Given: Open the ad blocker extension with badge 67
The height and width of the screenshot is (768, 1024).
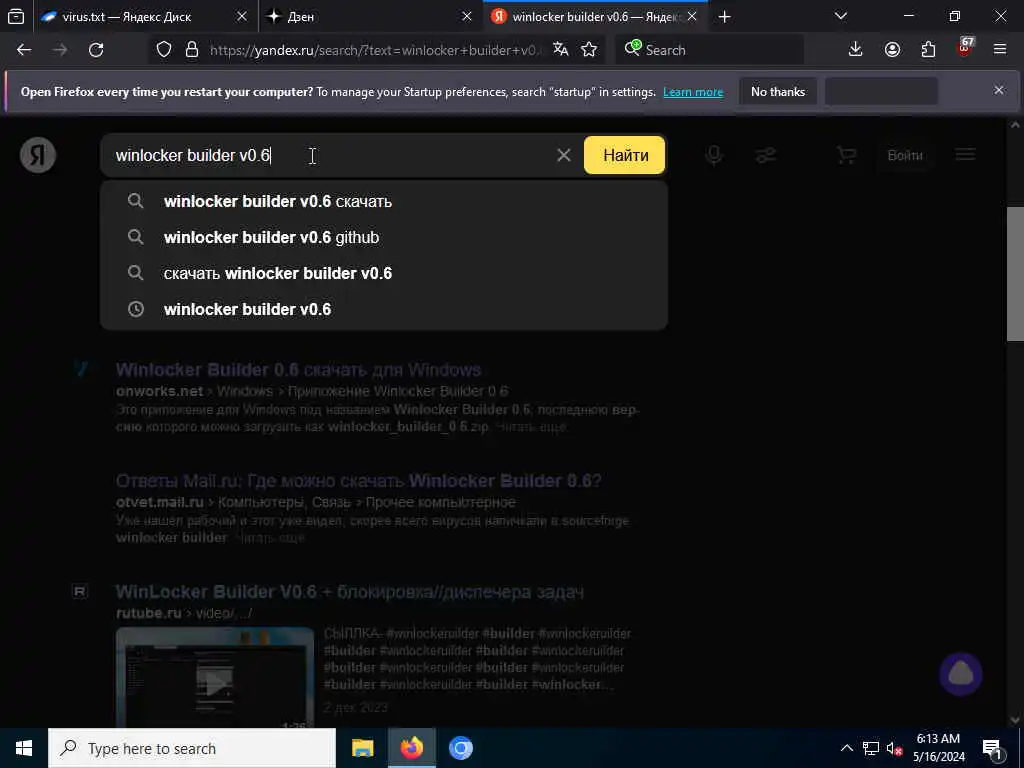Looking at the screenshot, I should coord(965,48).
